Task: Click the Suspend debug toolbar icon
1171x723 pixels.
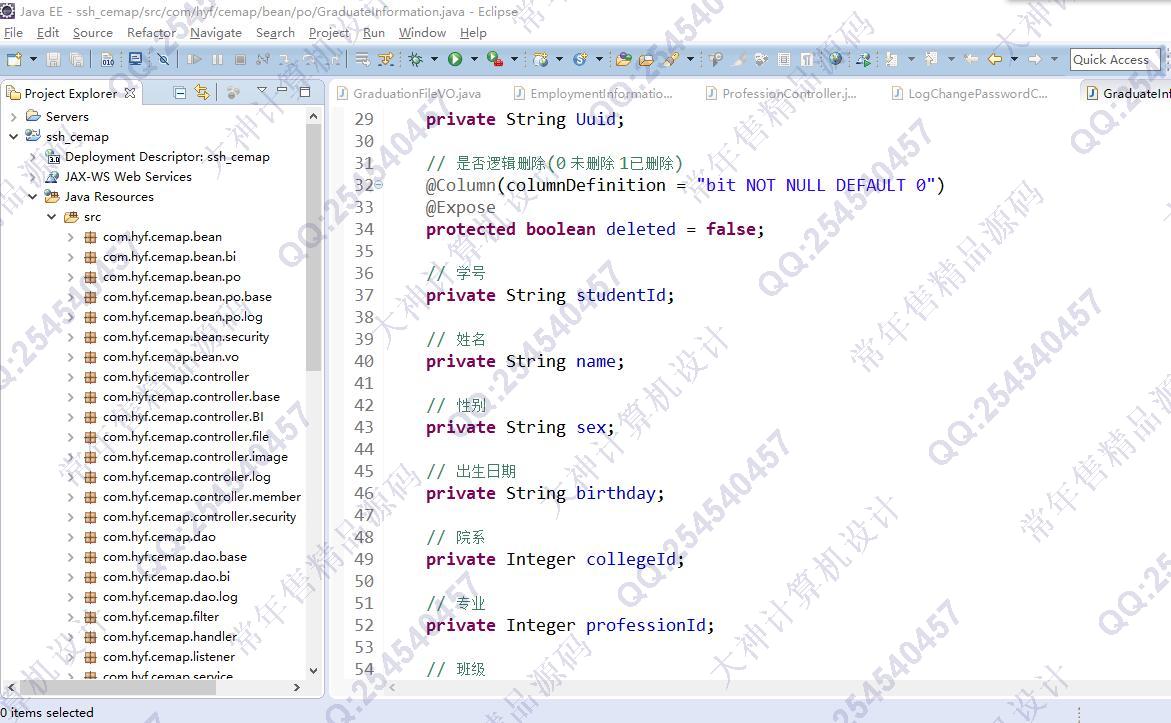Action: (217, 59)
